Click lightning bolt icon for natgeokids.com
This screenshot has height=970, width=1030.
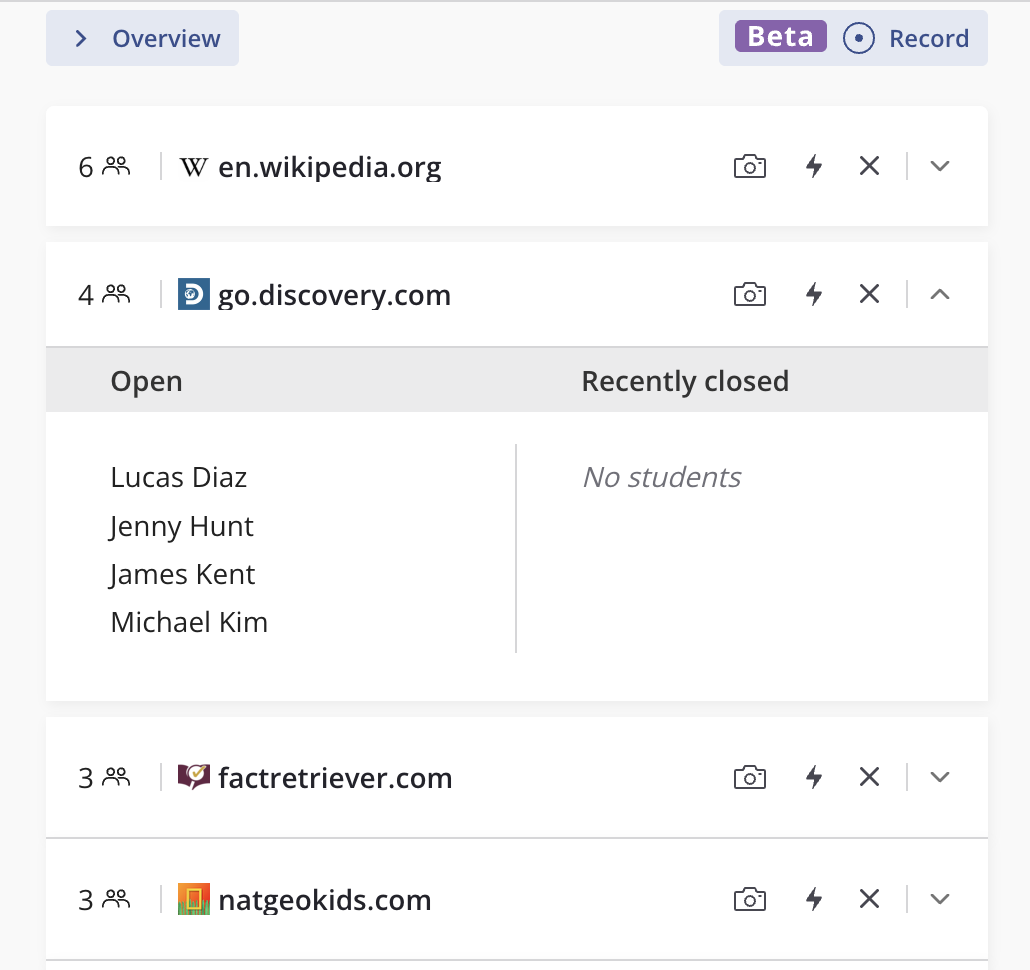click(814, 899)
